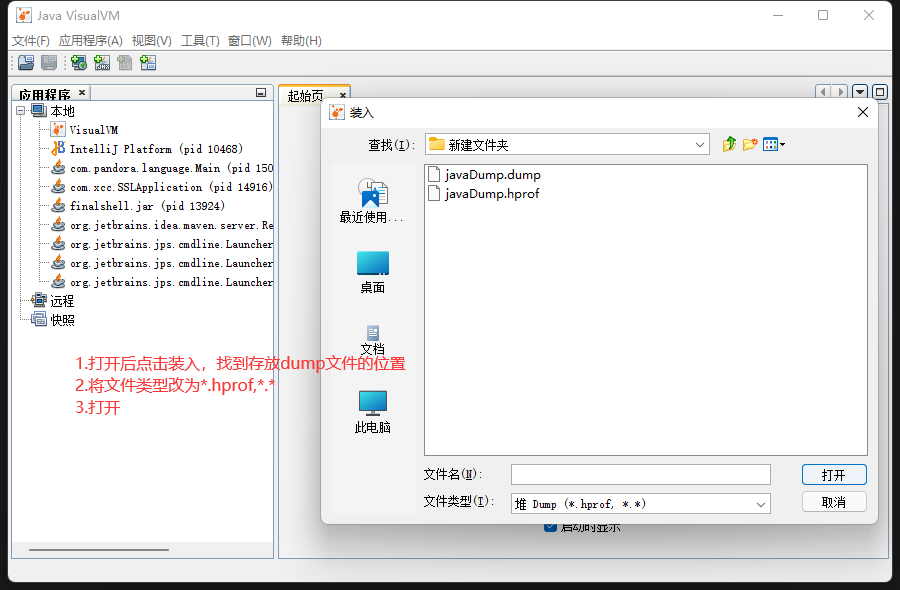Open the 文件(F) menu
This screenshot has width=900, height=590.
tap(31, 41)
